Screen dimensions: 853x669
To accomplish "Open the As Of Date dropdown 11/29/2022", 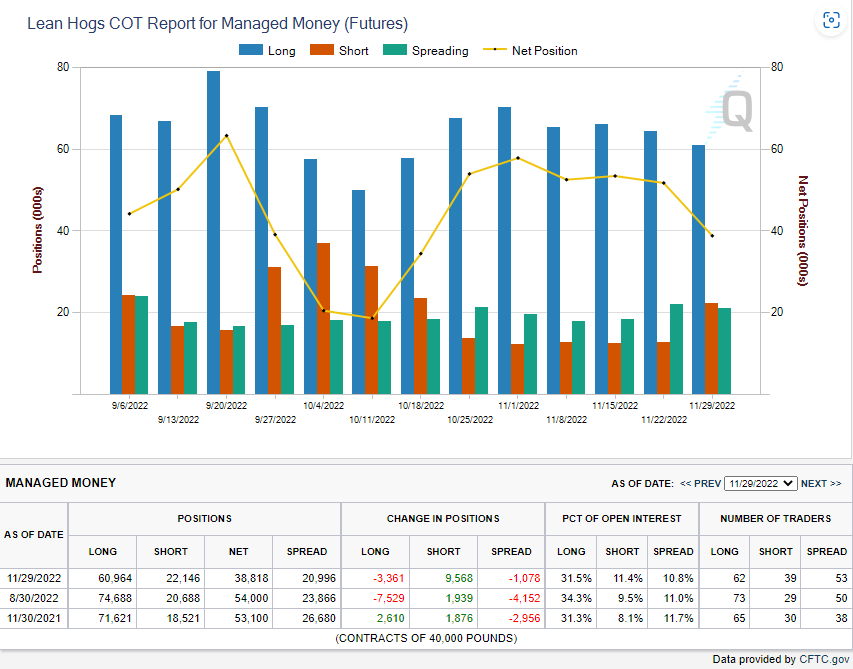I will coord(761,484).
